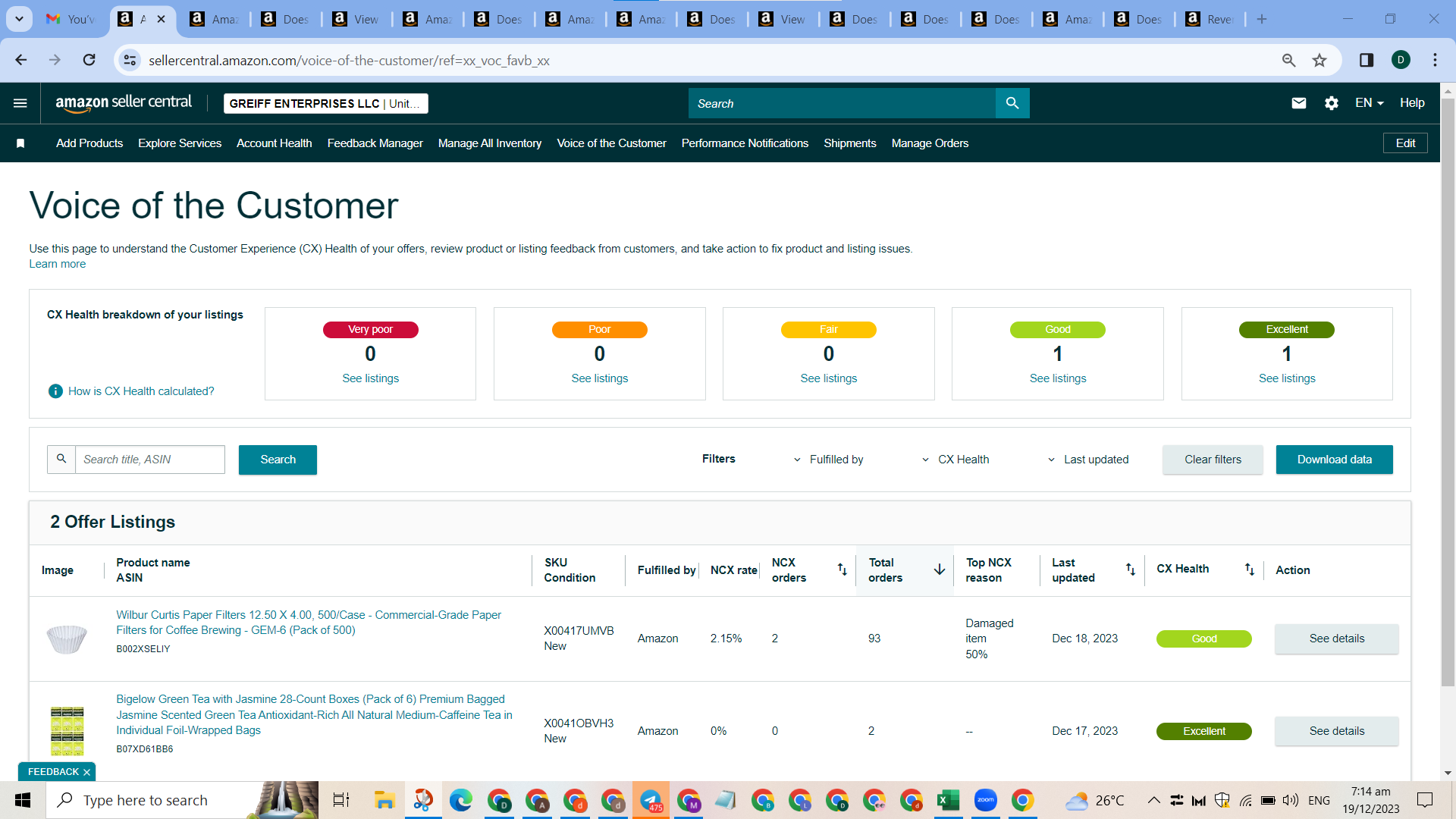
Task: Click the browser zoom magnifier icon
Action: tap(1288, 60)
